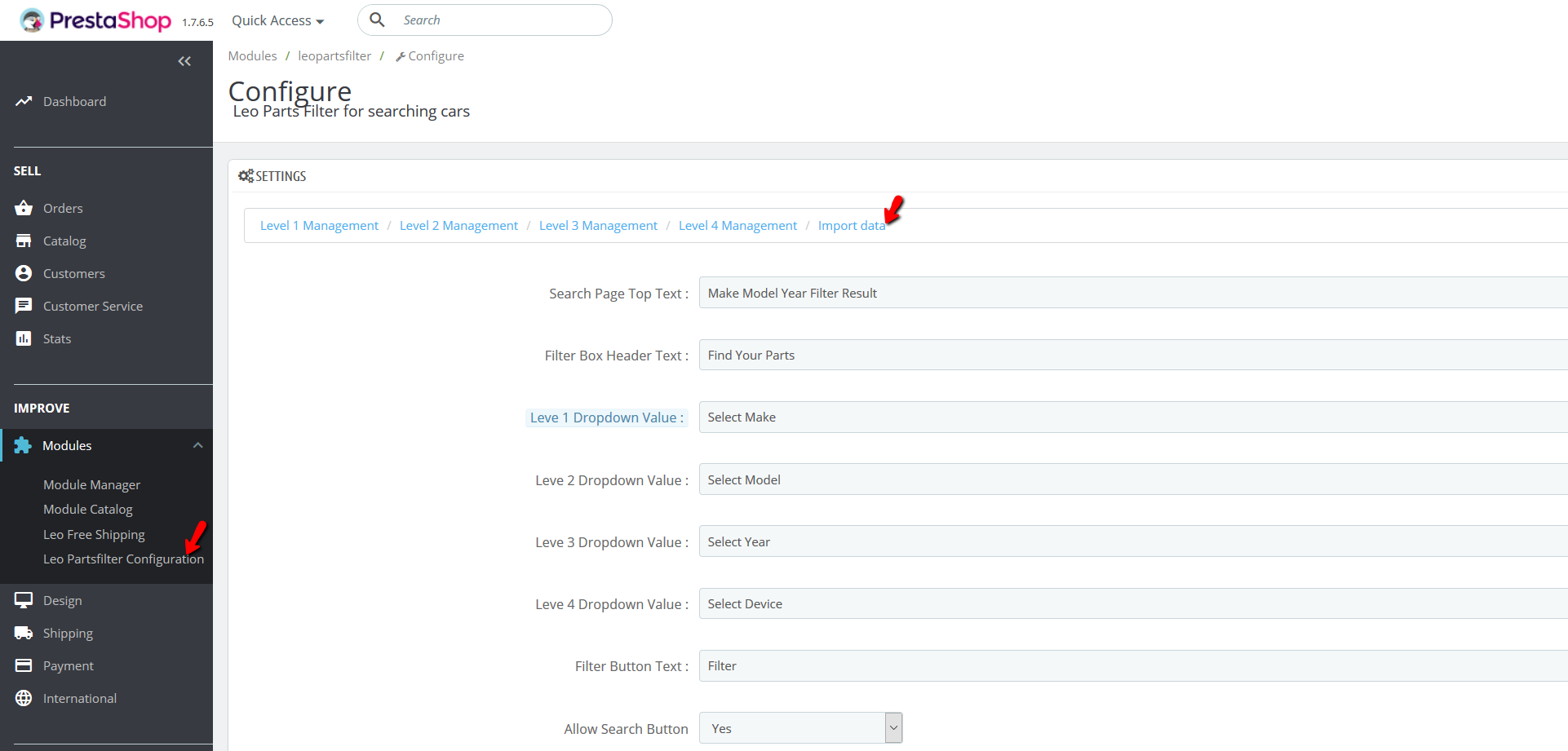Image resolution: width=1568 pixels, height=751 pixels.
Task: Open the Quick Access dropdown
Action: [277, 20]
